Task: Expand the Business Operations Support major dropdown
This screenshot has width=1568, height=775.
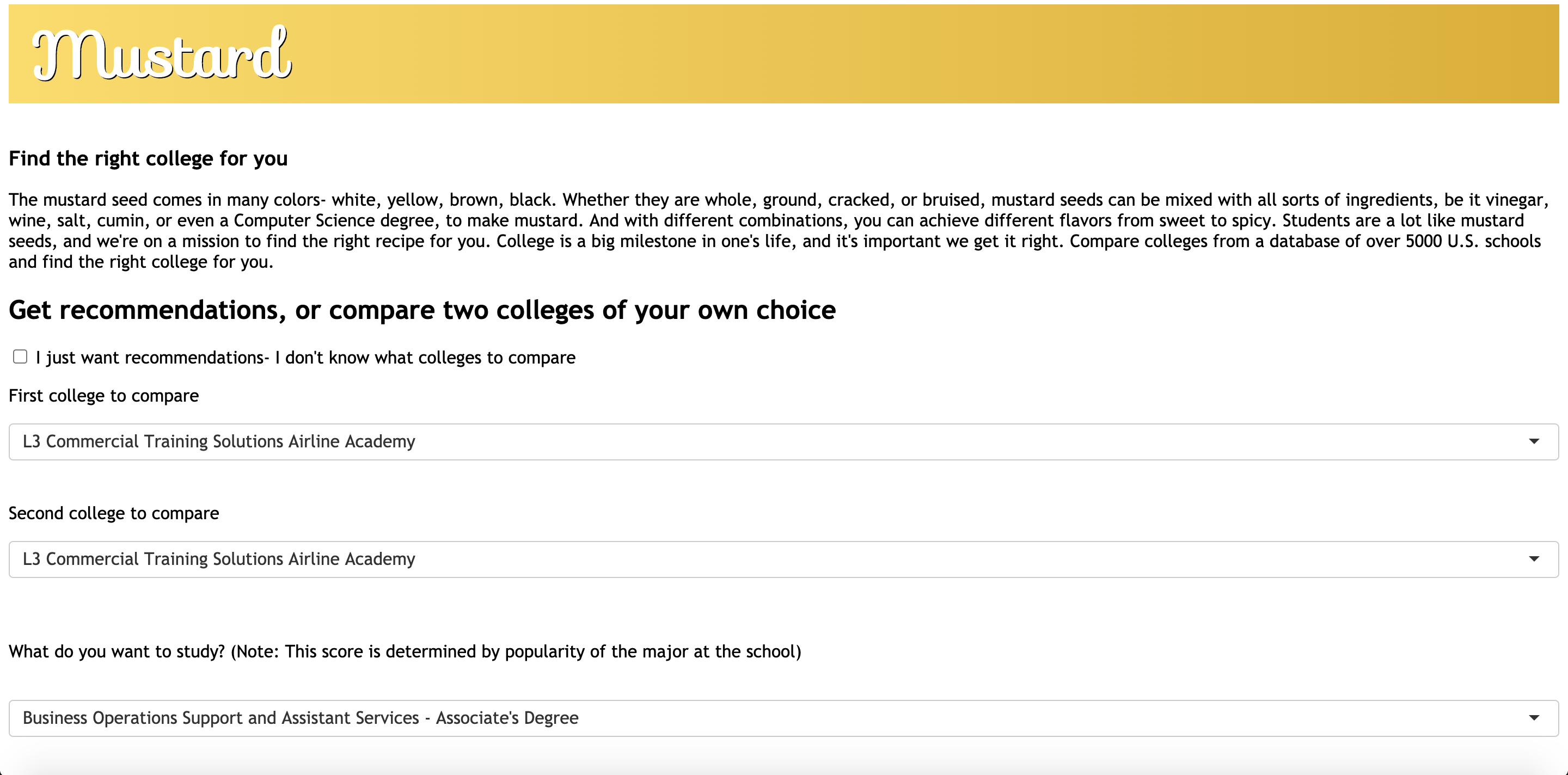Action: point(783,718)
